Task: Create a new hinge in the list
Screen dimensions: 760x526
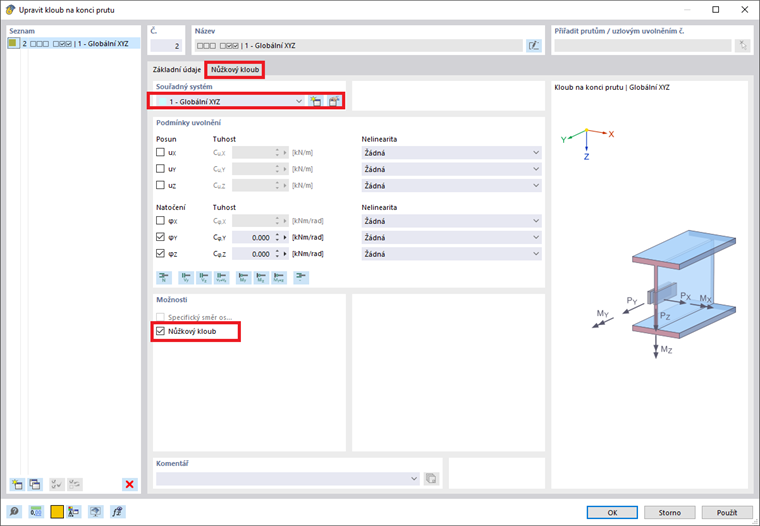Action: pos(17,484)
